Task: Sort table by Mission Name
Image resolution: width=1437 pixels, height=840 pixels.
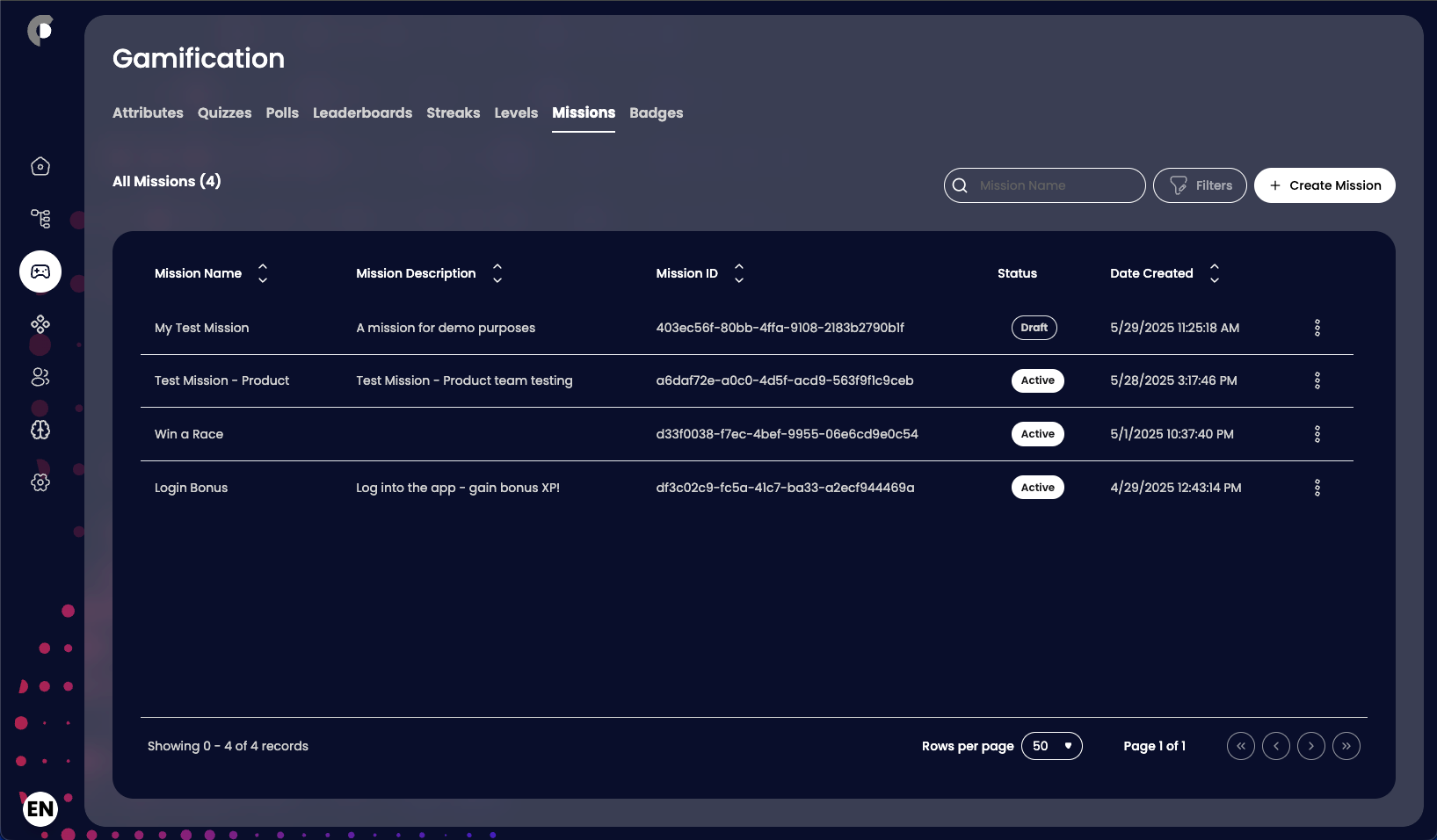Action: tap(262, 273)
